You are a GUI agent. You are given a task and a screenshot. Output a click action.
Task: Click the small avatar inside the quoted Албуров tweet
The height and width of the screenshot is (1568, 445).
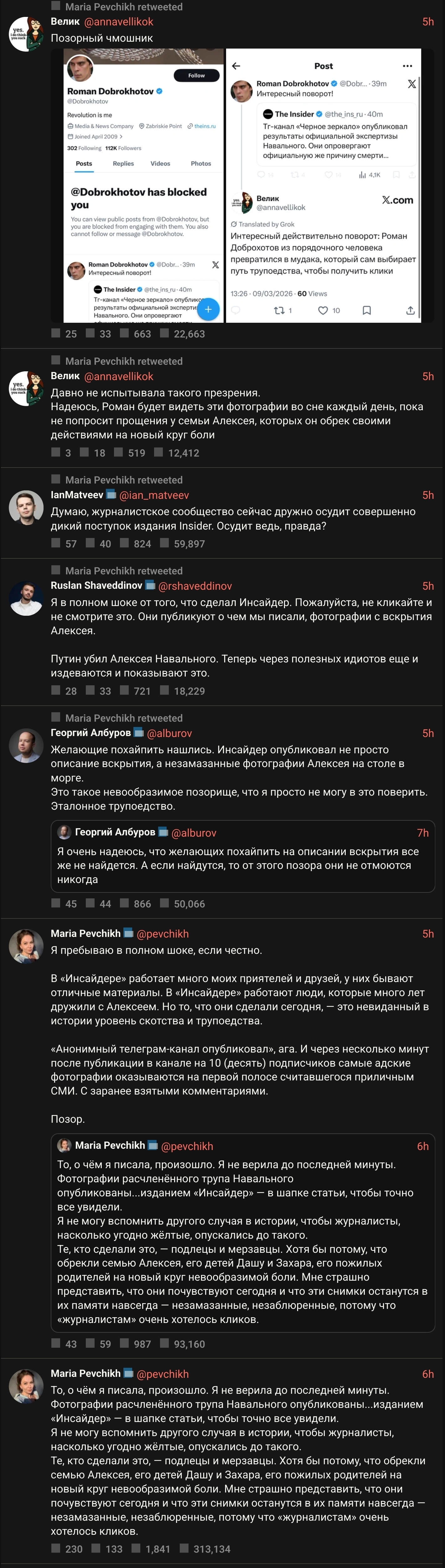pyautogui.click(x=64, y=832)
